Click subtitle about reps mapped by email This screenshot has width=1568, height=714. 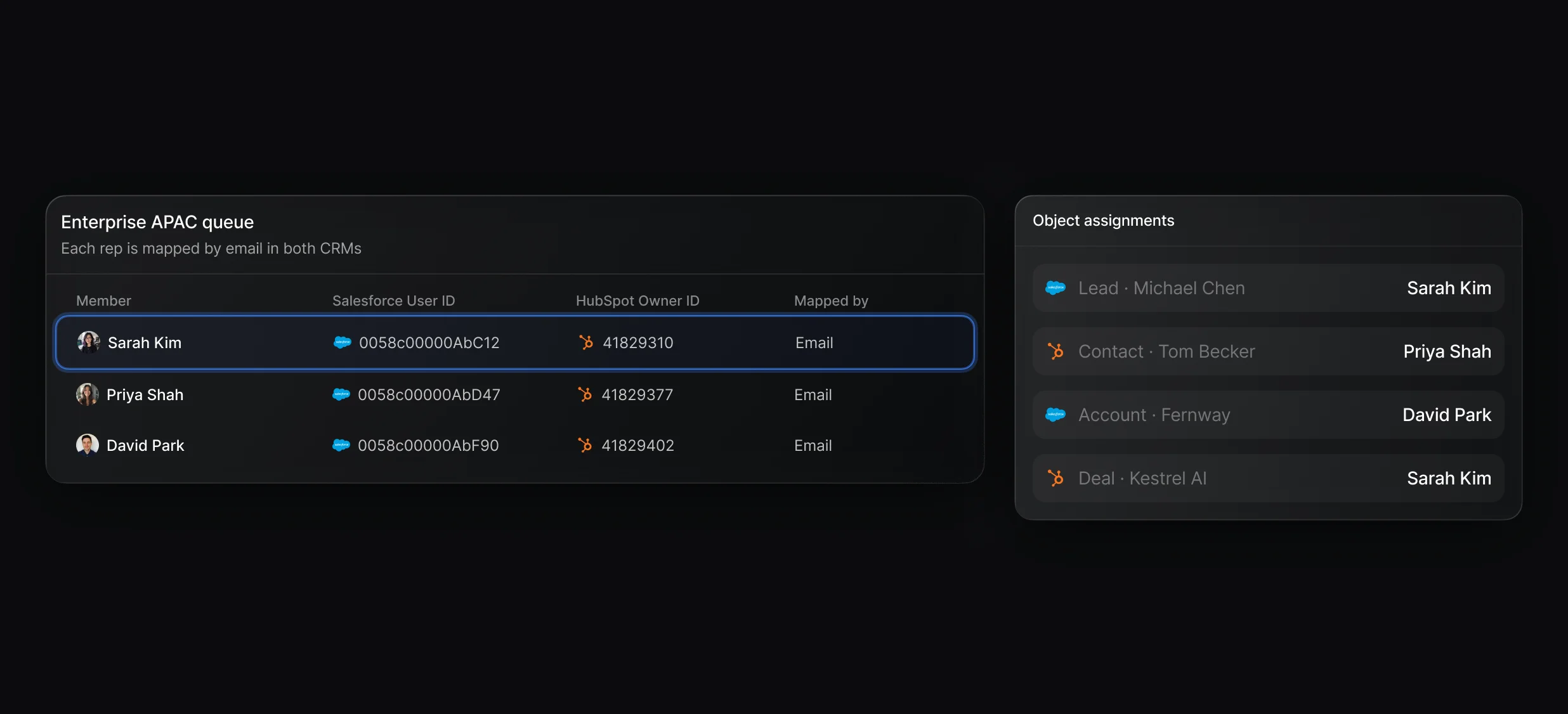pos(211,249)
